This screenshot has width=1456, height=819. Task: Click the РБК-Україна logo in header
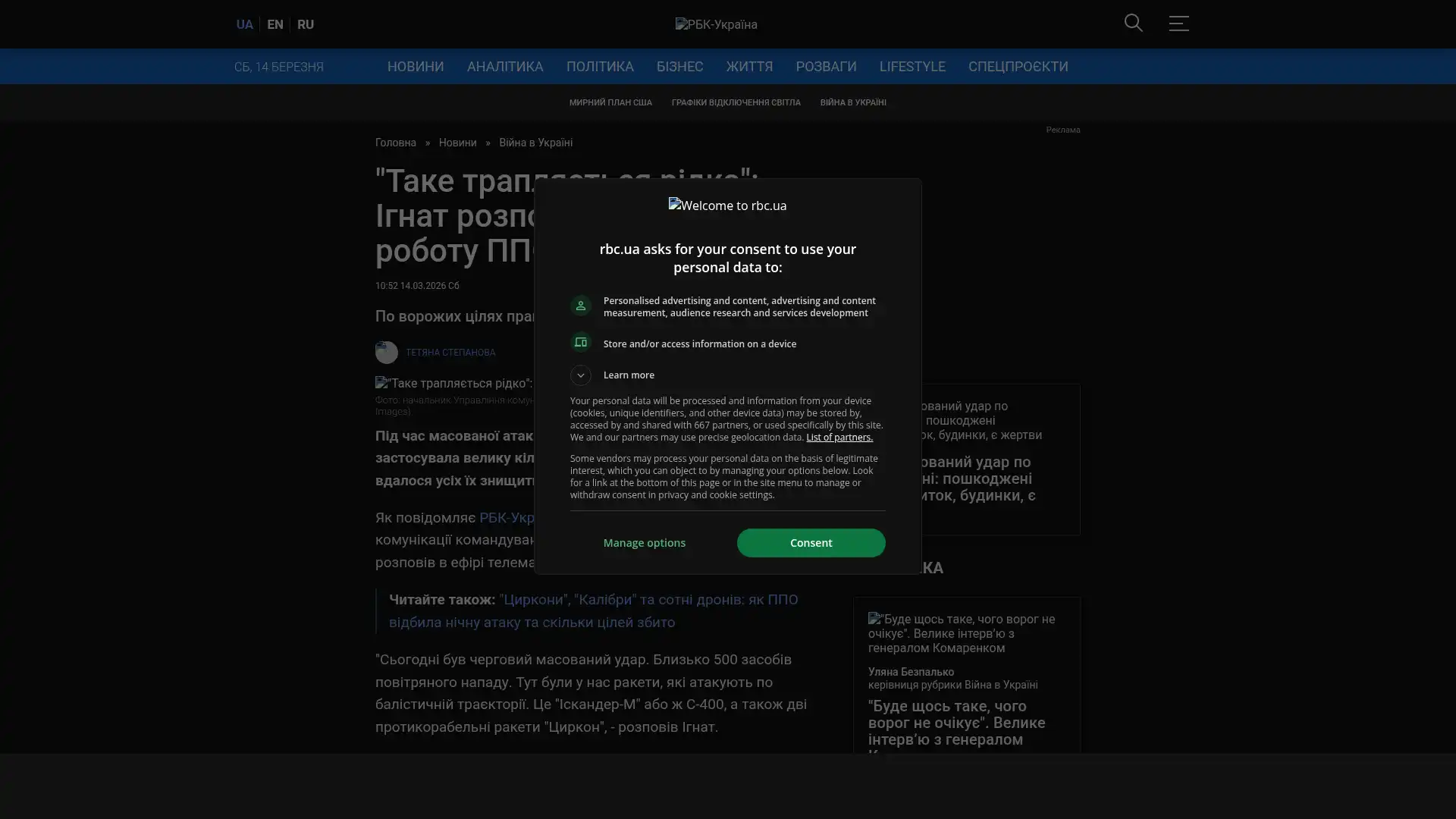(x=716, y=24)
